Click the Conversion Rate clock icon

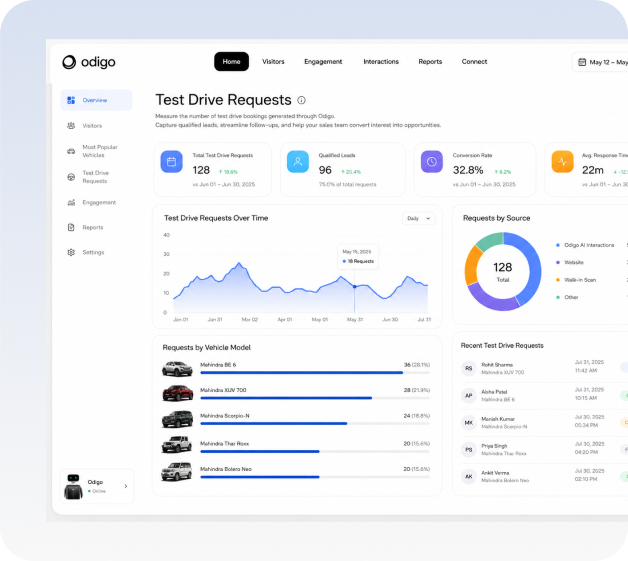click(432, 162)
